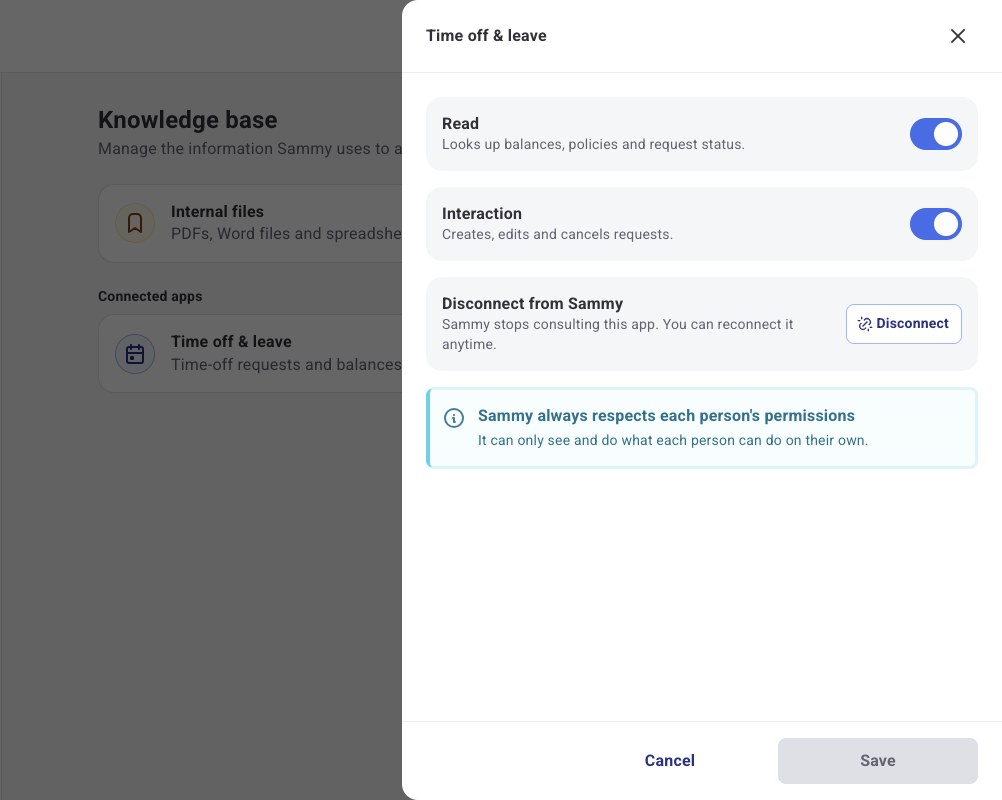
Task: Click 'Looks up balances, policies and request status.'
Action: click(x=593, y=144)
